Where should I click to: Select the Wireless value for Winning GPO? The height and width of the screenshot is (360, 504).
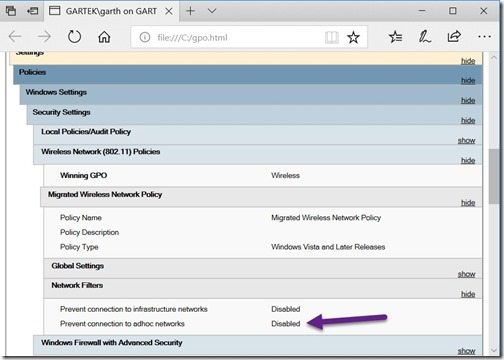[285, 175]
